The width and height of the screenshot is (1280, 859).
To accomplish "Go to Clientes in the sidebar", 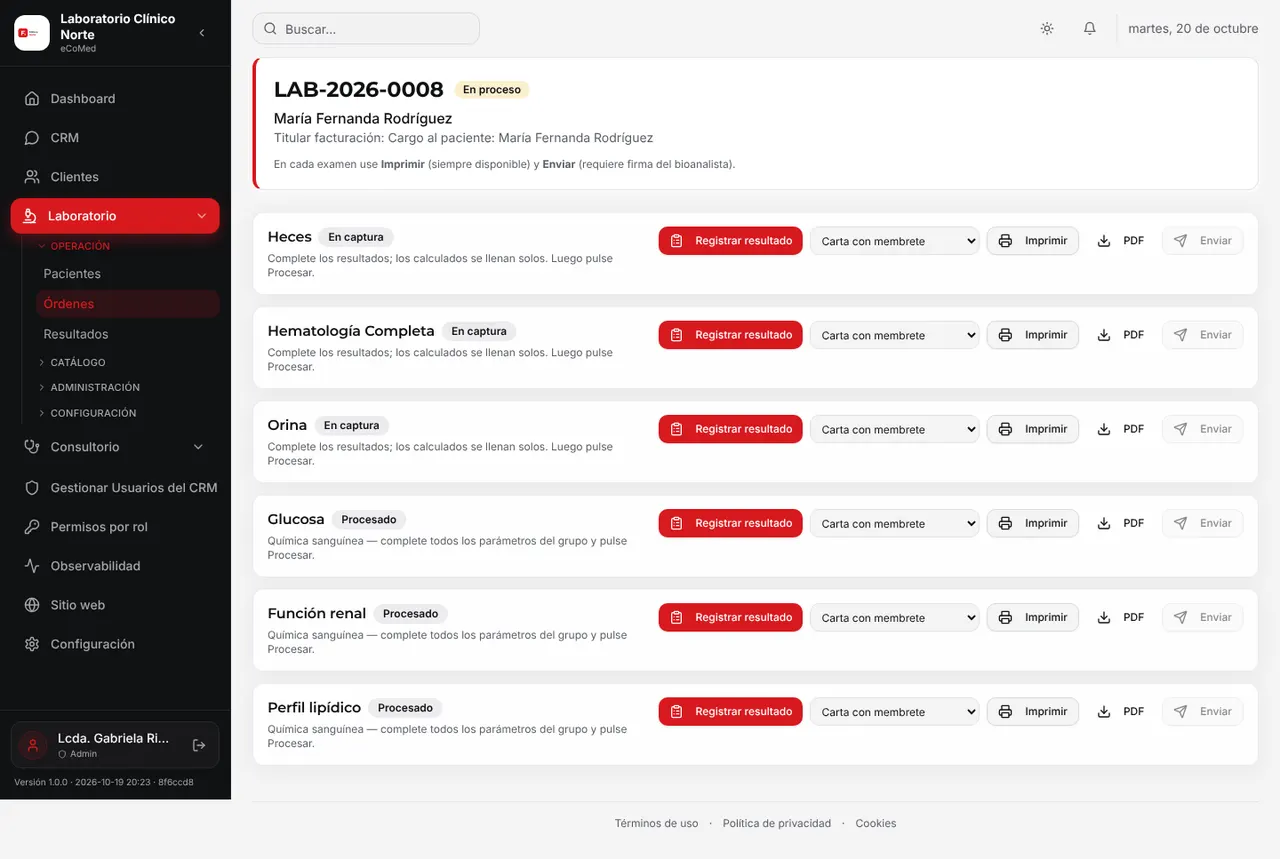I will click(x=115, y=176).
